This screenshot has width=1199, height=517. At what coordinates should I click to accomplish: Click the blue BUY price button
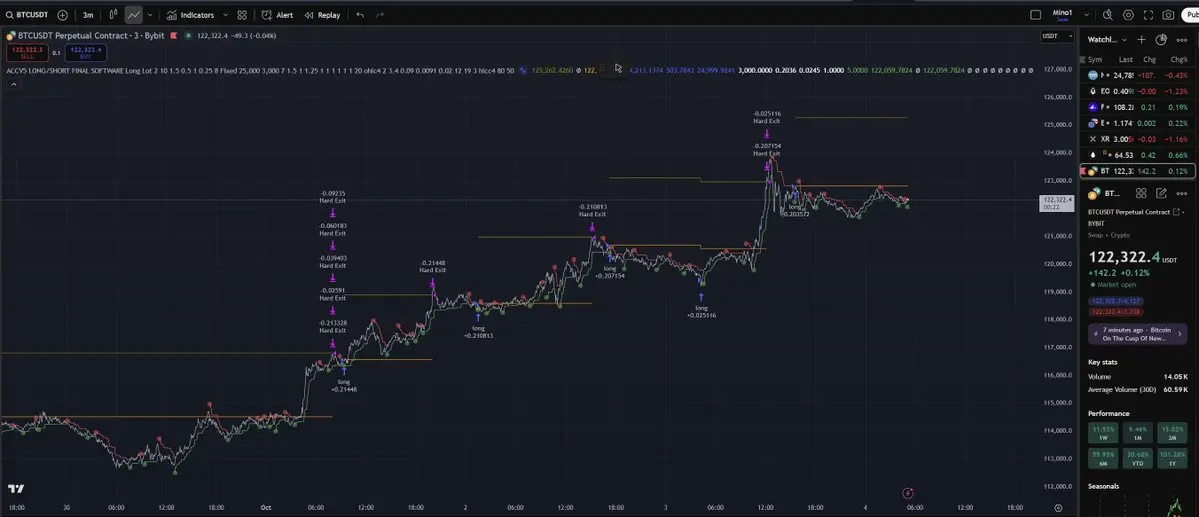coord(86,52)
